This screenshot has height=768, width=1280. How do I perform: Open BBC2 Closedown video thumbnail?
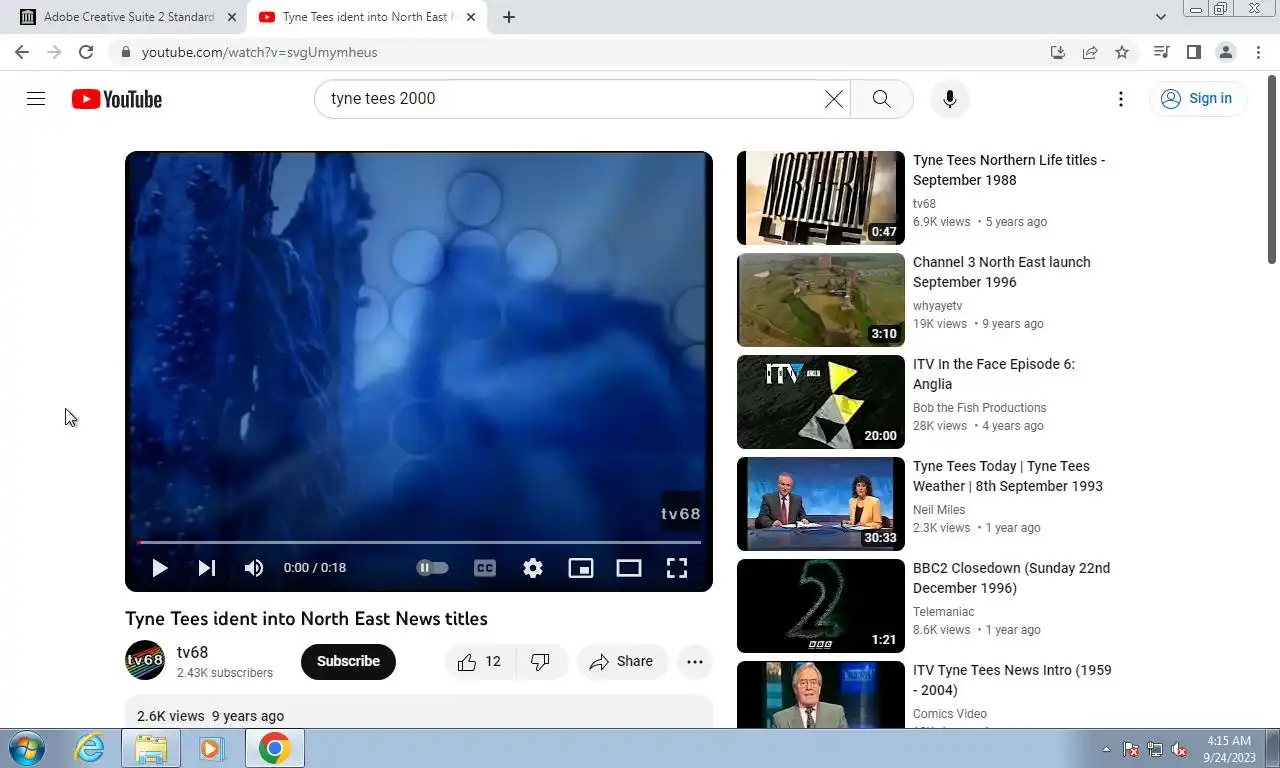coord(821,606)
